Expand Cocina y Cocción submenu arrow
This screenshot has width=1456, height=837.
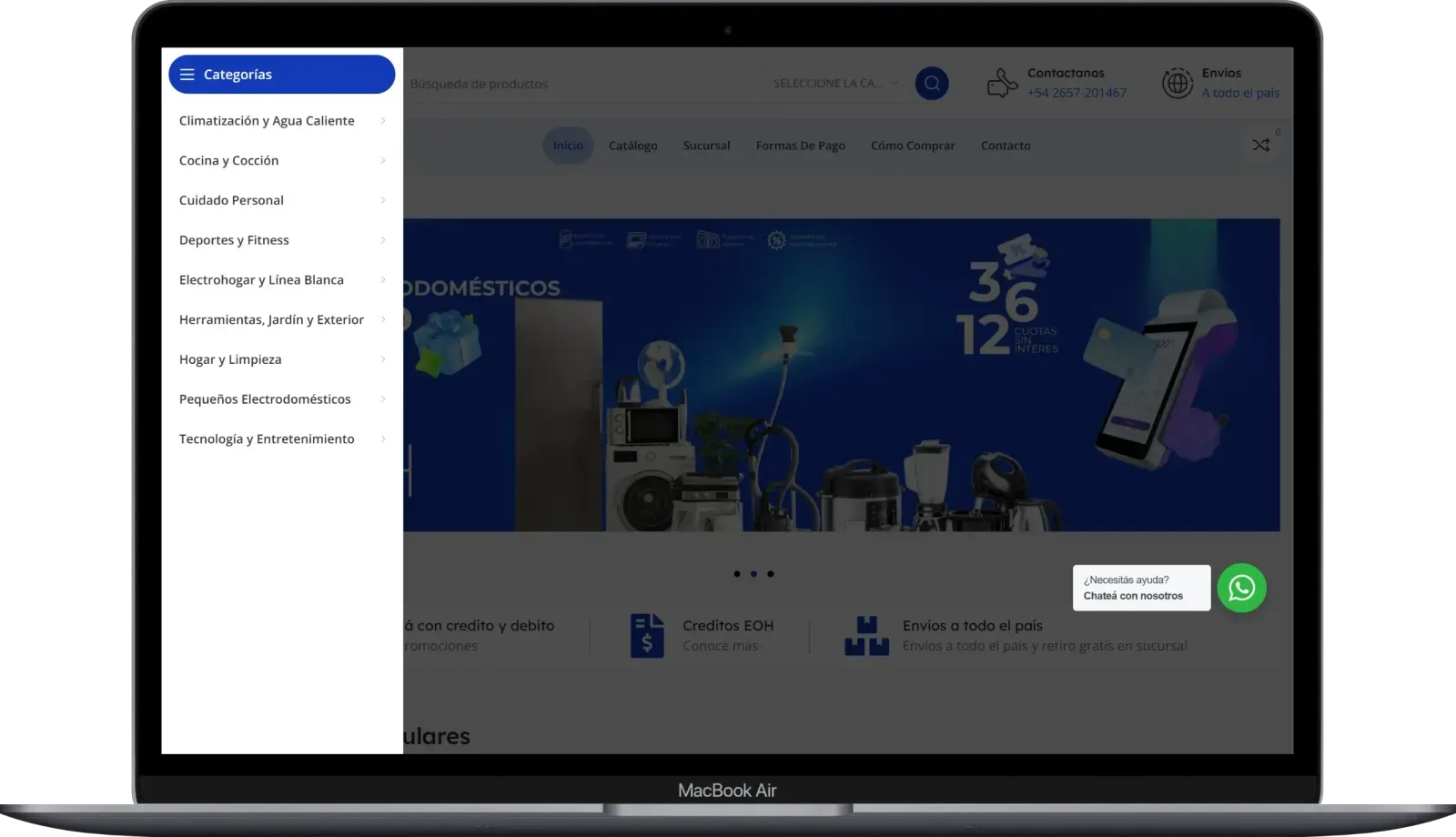(383, 160)
